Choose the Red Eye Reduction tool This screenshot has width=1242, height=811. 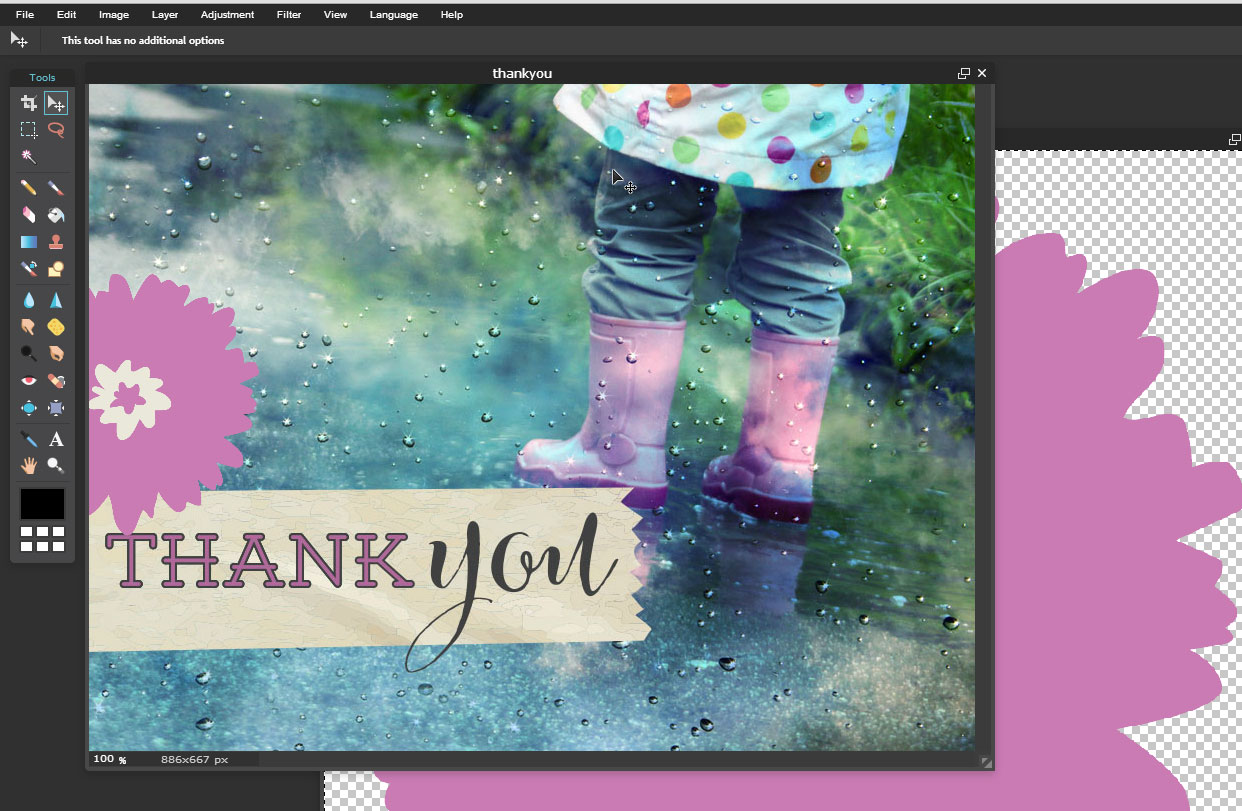29,381
